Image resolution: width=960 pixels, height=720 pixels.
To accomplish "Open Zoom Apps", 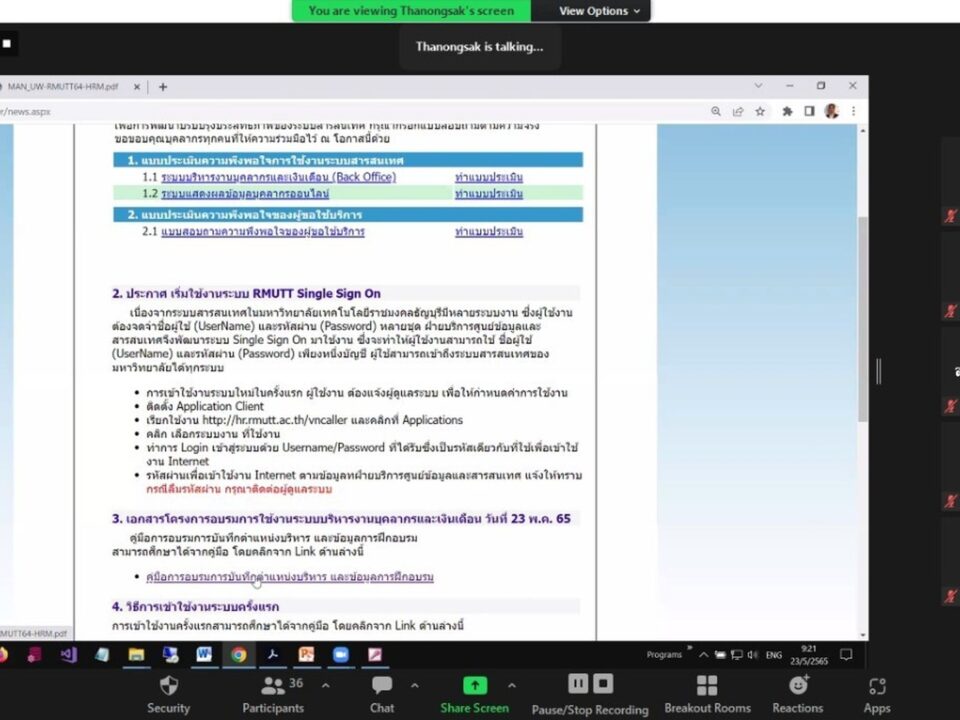I will coord(877,695).
